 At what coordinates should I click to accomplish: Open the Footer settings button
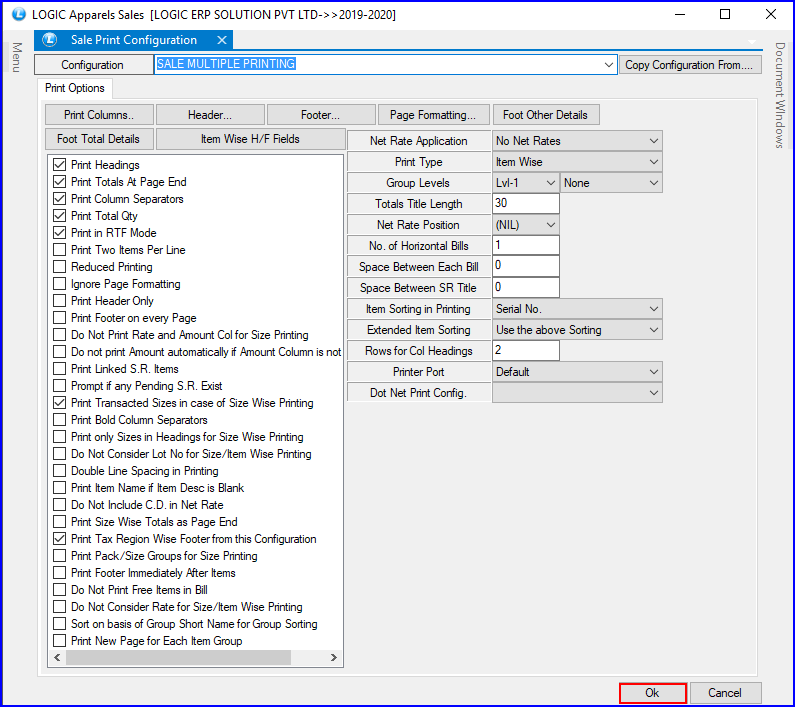point(320,115)
